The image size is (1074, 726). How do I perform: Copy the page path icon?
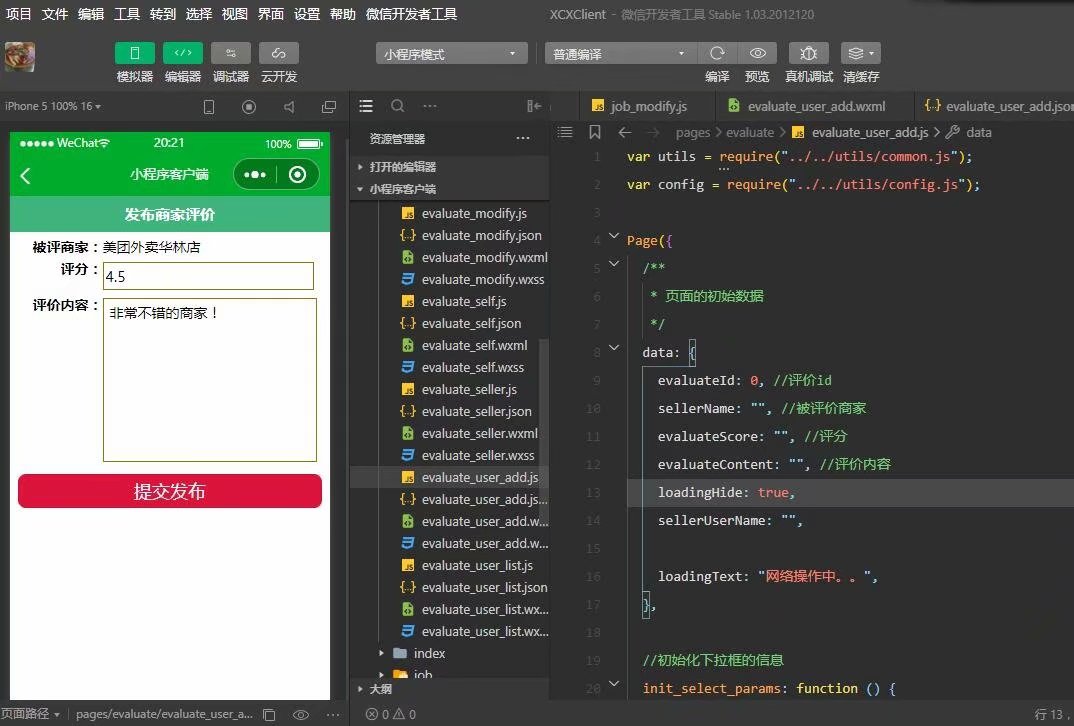click(x=269, y=714)
